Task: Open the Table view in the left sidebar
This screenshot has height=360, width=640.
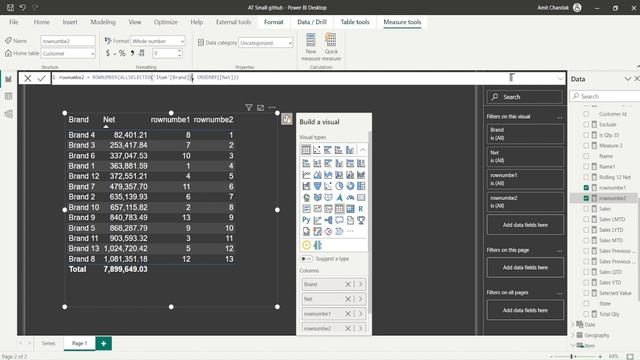Action: (9, 96)
